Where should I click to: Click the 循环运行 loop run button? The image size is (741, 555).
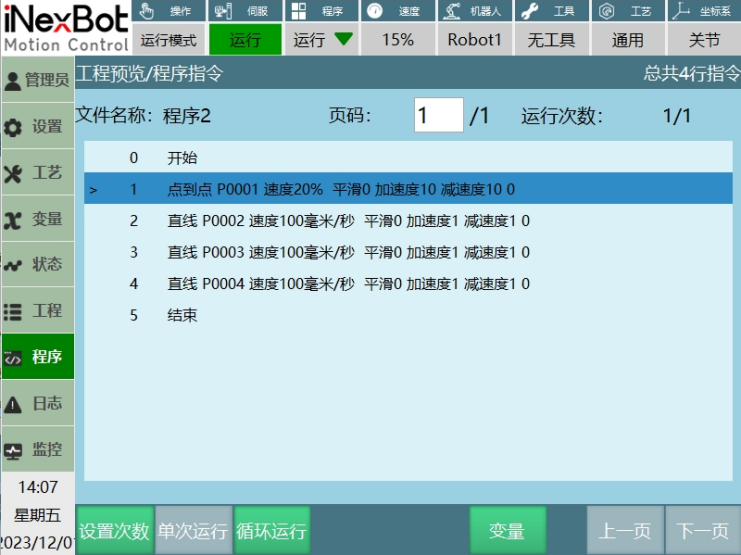(x=270, y=531)
